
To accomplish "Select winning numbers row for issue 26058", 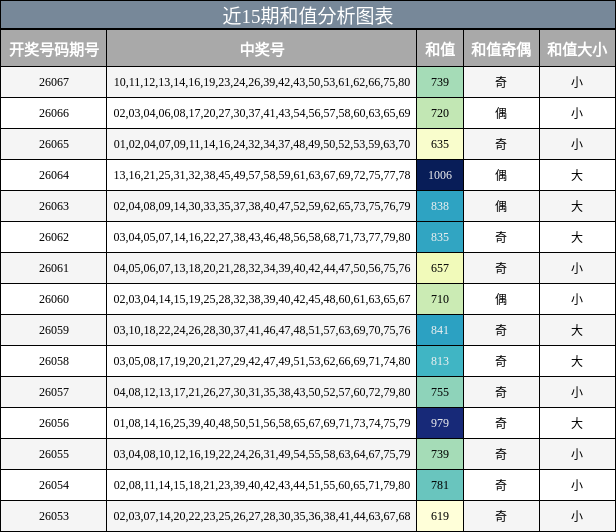I will coord(262,361).
